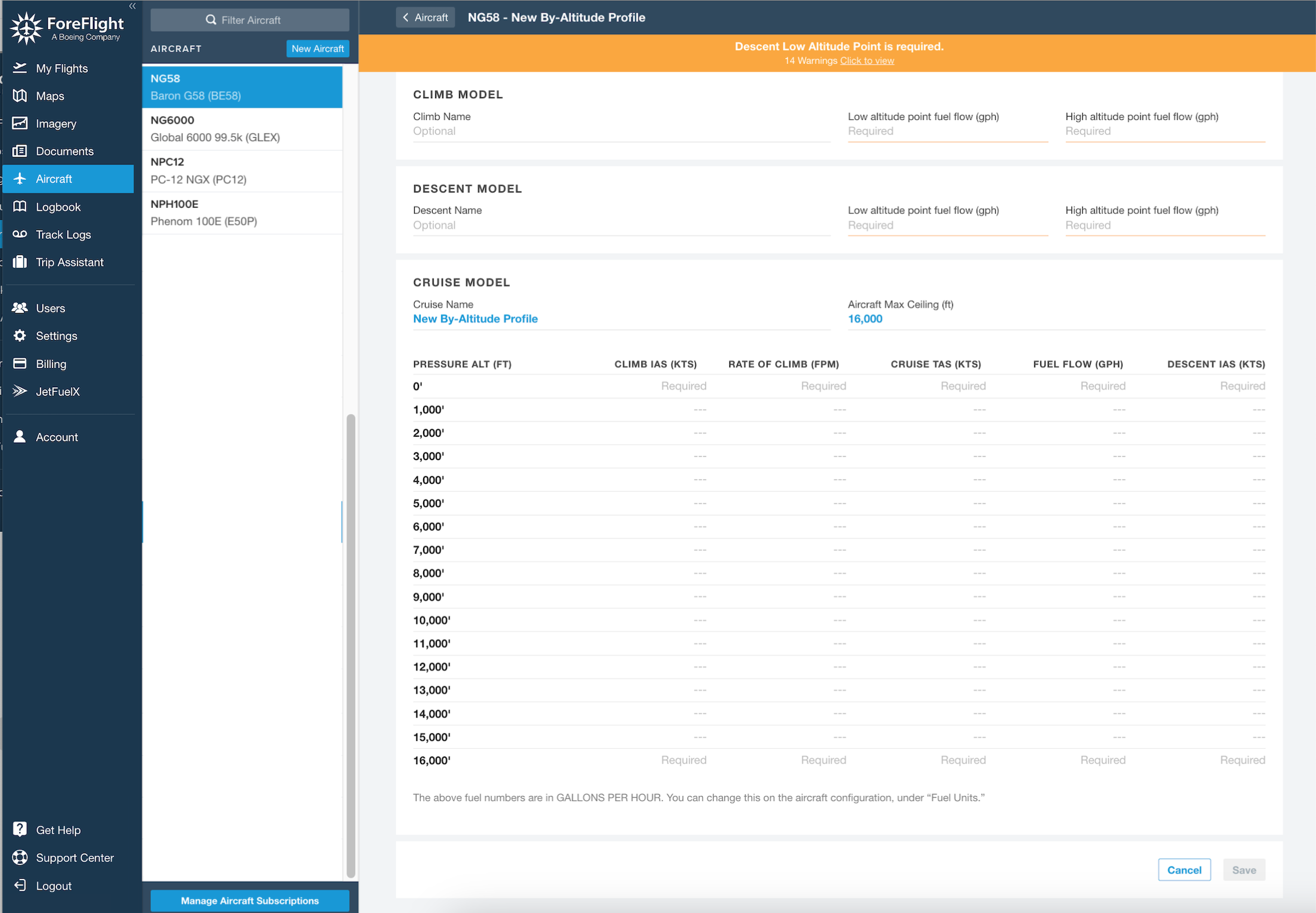Click the Get Help question icon

(x=20, y=829)
